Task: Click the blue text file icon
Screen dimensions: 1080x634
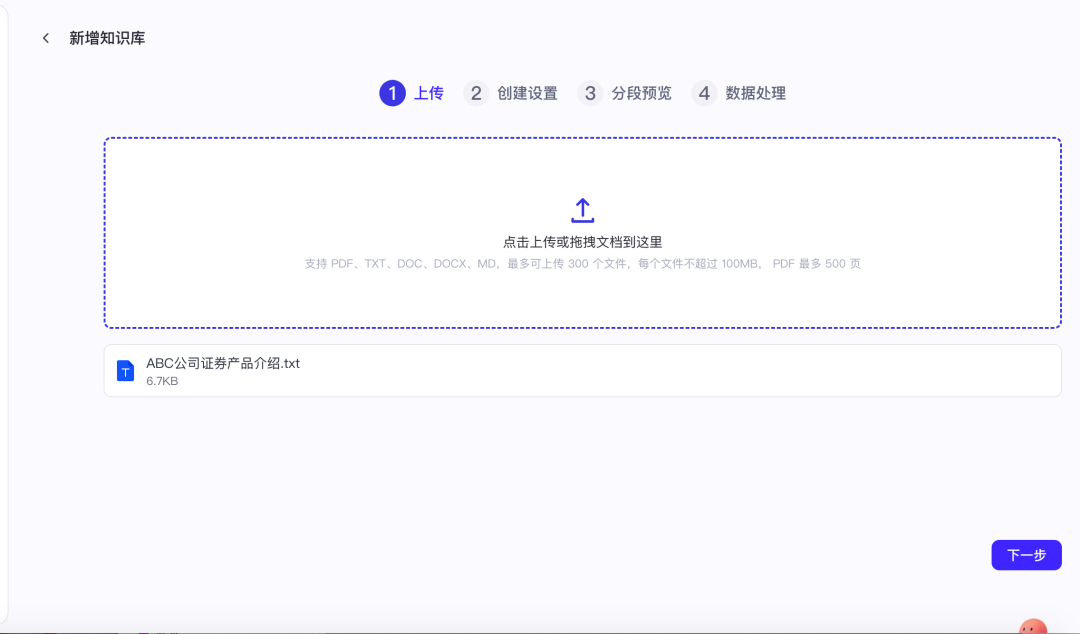Action: pos(125,371)
